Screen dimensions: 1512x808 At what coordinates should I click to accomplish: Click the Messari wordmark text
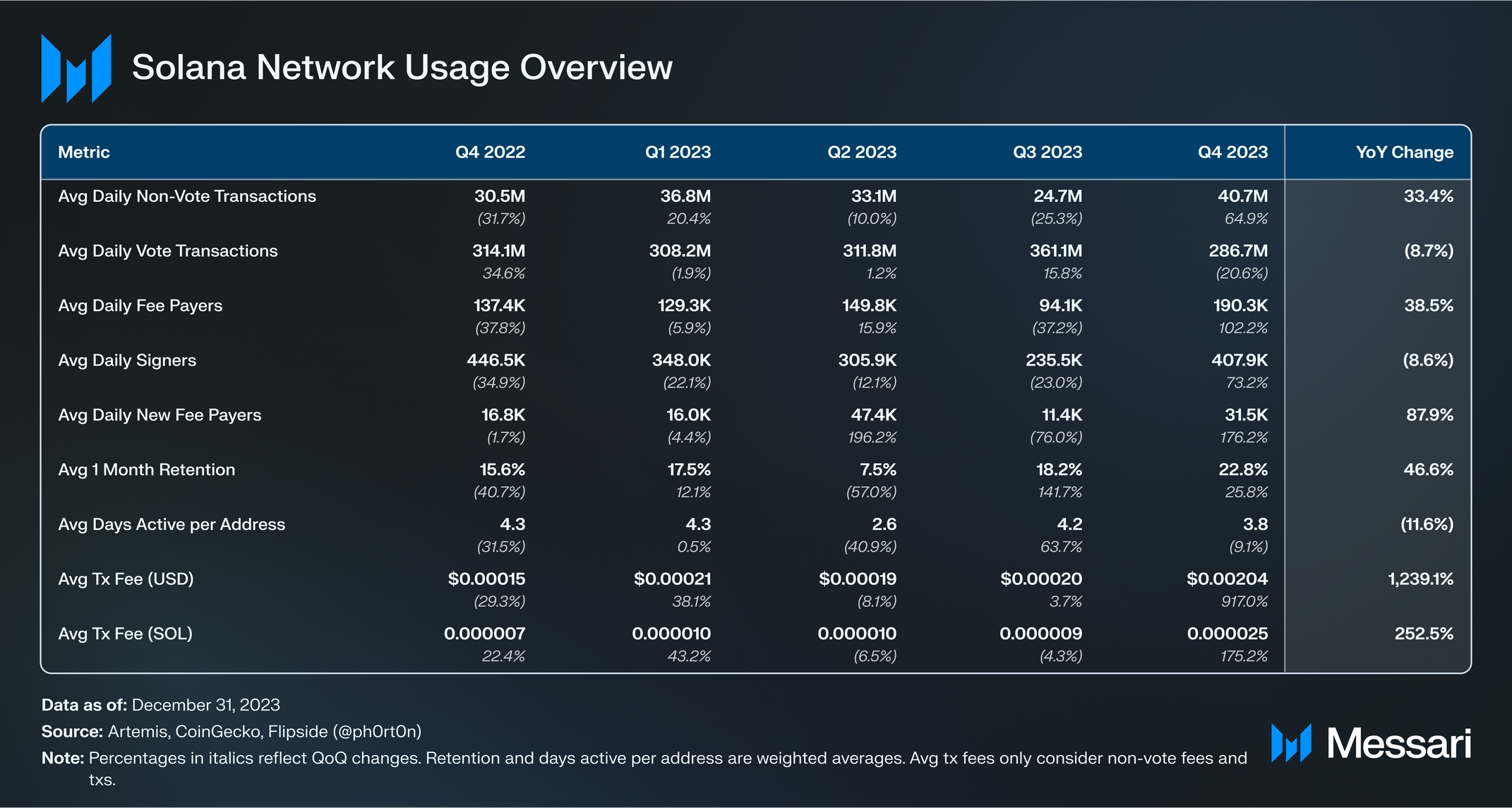1398,743
